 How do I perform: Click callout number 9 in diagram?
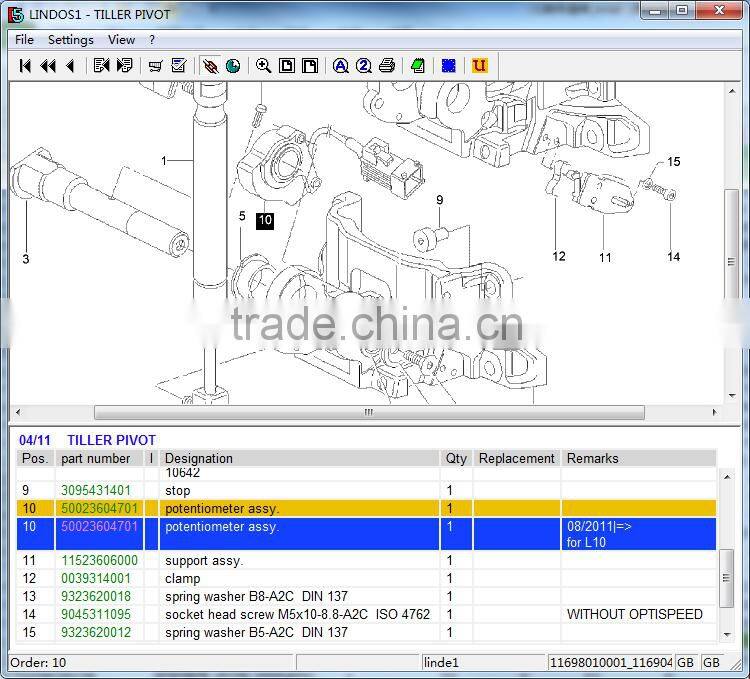440,200
